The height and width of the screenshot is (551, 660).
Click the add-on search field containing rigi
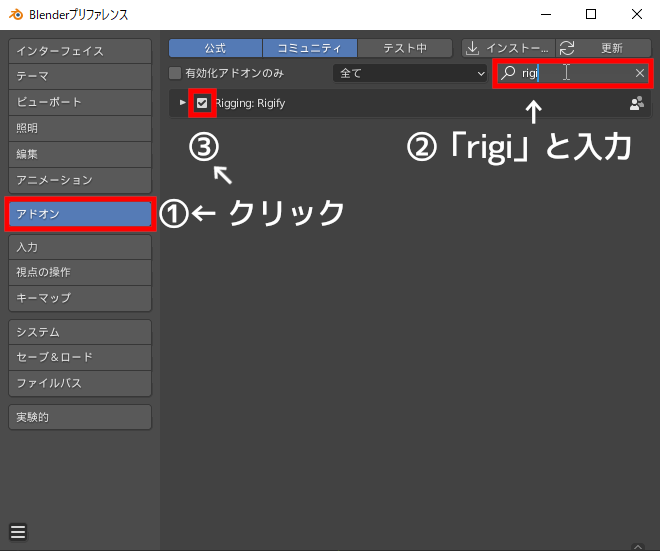point(573,73)
